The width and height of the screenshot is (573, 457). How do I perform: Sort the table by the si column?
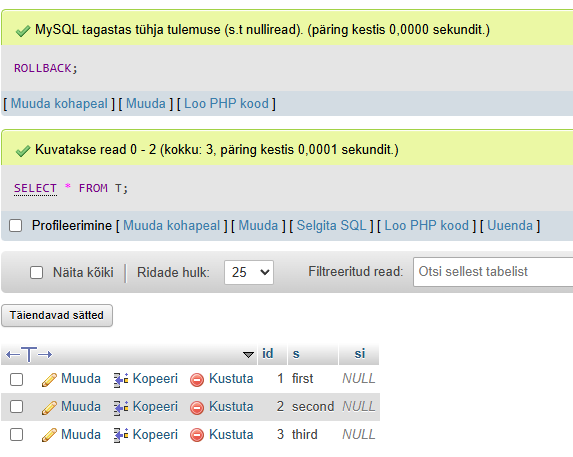click(360, 354)
